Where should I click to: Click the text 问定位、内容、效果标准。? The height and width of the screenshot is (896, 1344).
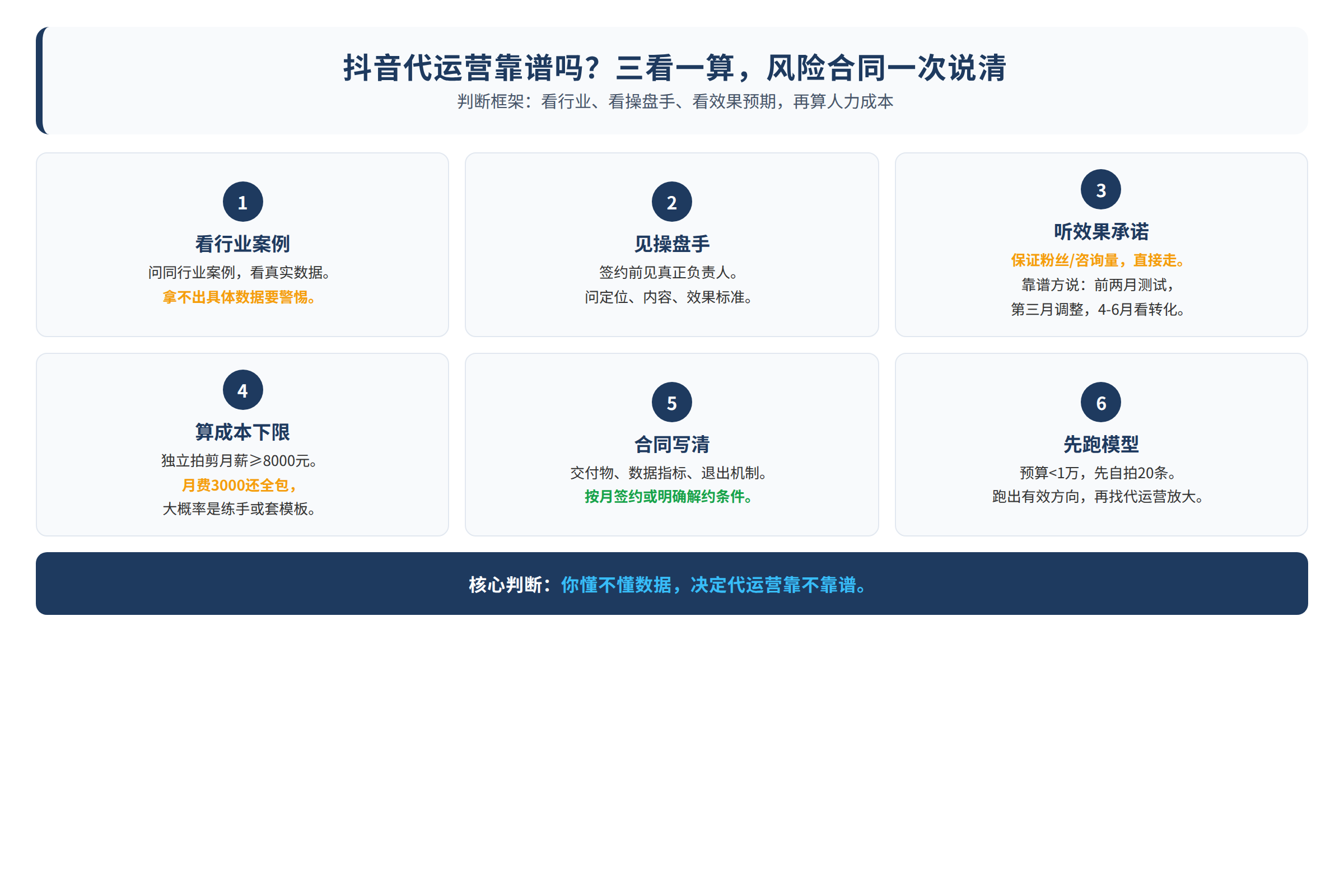(x=669, y=297)
